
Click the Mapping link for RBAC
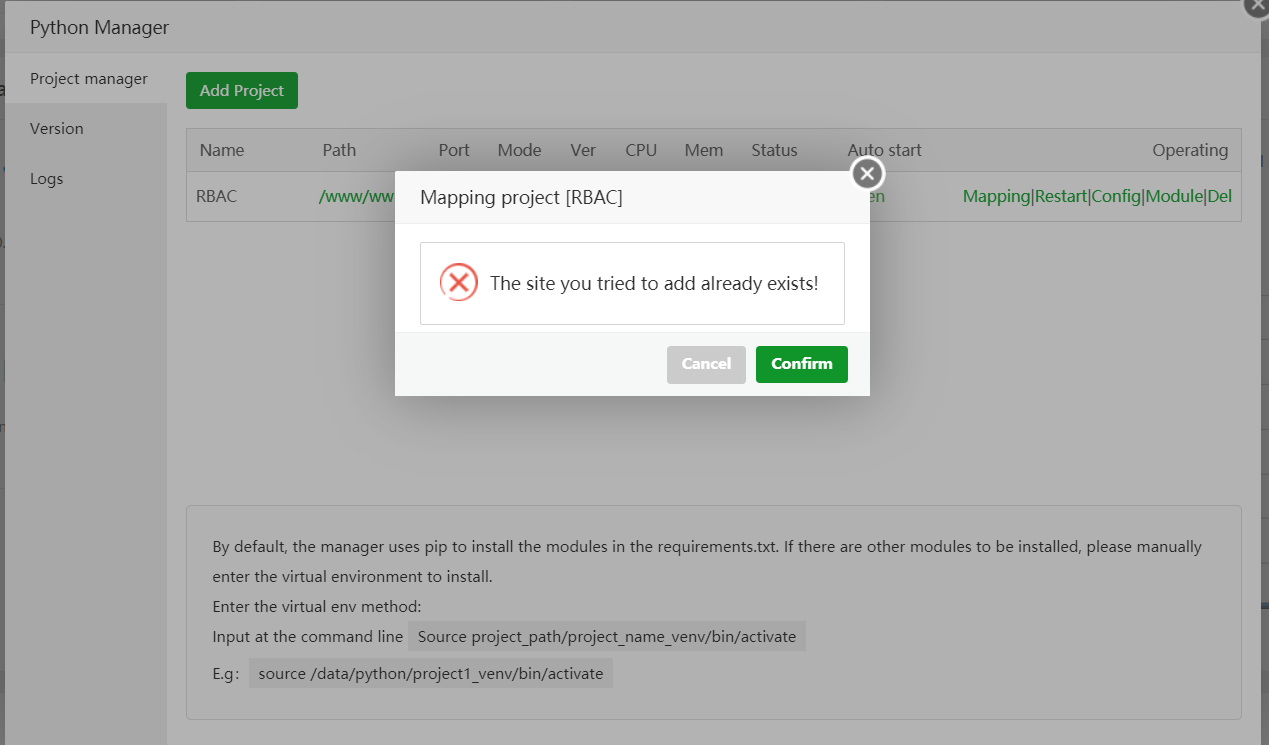pyautogui.click(x=996, y=196)
